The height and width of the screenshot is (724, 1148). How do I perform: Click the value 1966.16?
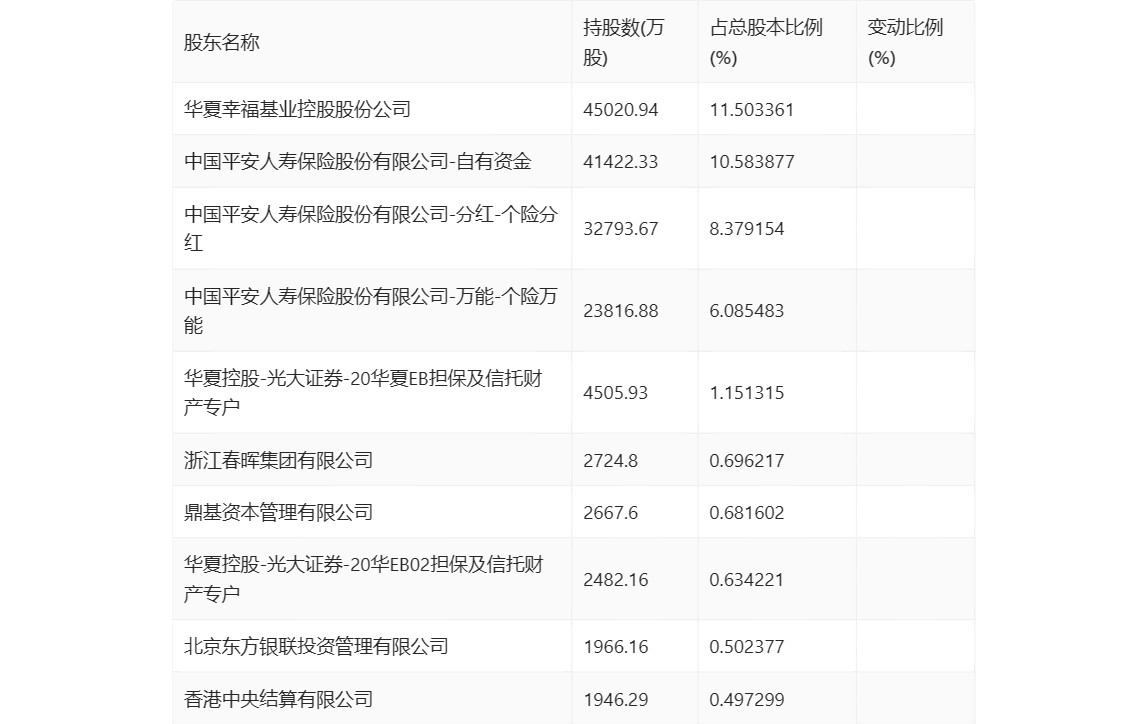pyautogui.click(x=615, y=647)
